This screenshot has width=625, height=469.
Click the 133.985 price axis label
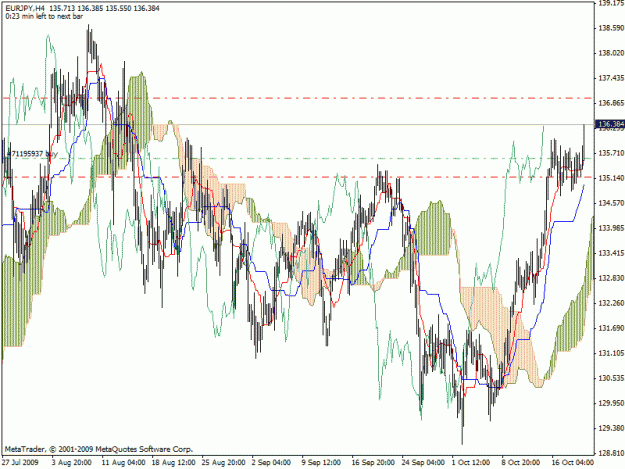coord(611,228)
